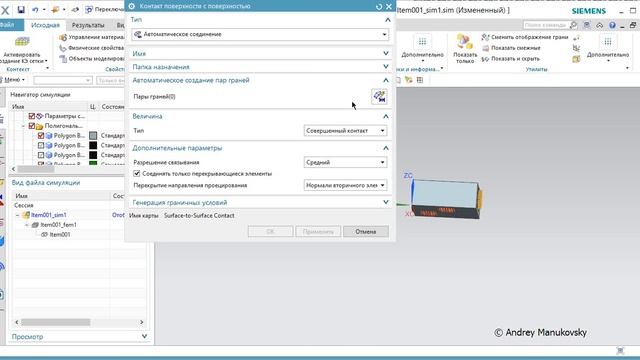Click the small yellow box icon in Утилиты group
The width and height of the screenshot is (640, 360).
click(x=576, y=59)
